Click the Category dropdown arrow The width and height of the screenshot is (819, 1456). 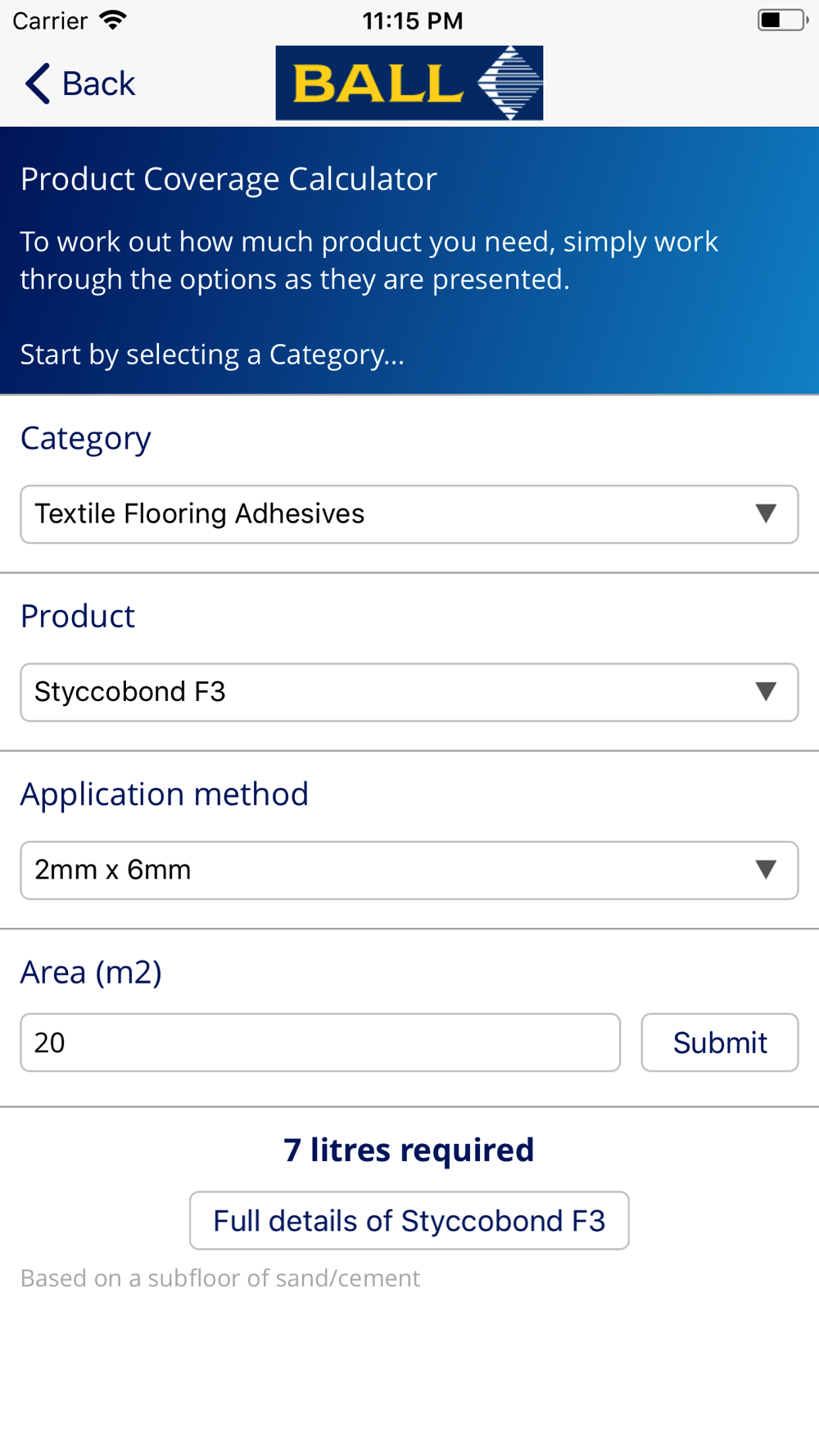[x=766, y=514]
